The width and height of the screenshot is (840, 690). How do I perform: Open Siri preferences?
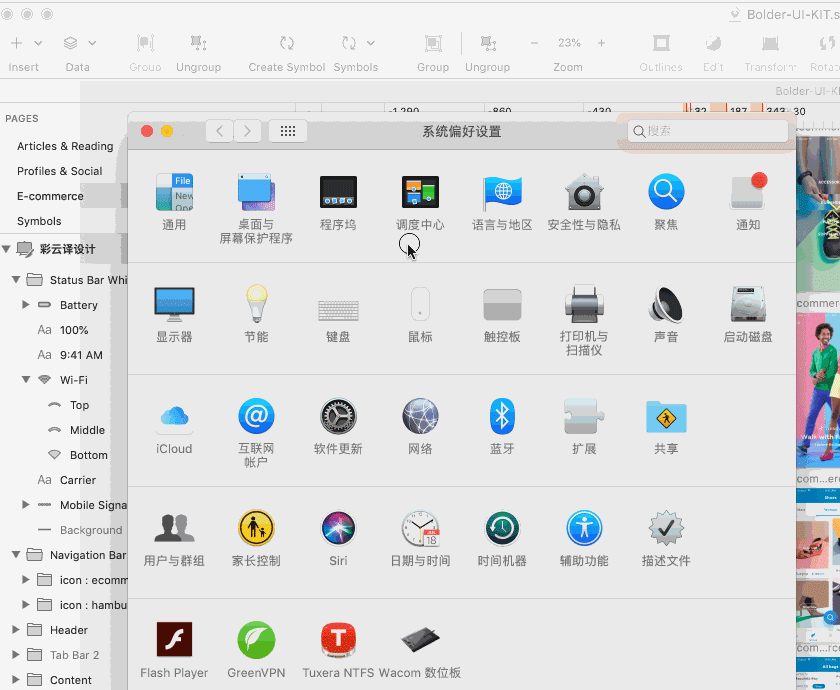coord(338,528)
